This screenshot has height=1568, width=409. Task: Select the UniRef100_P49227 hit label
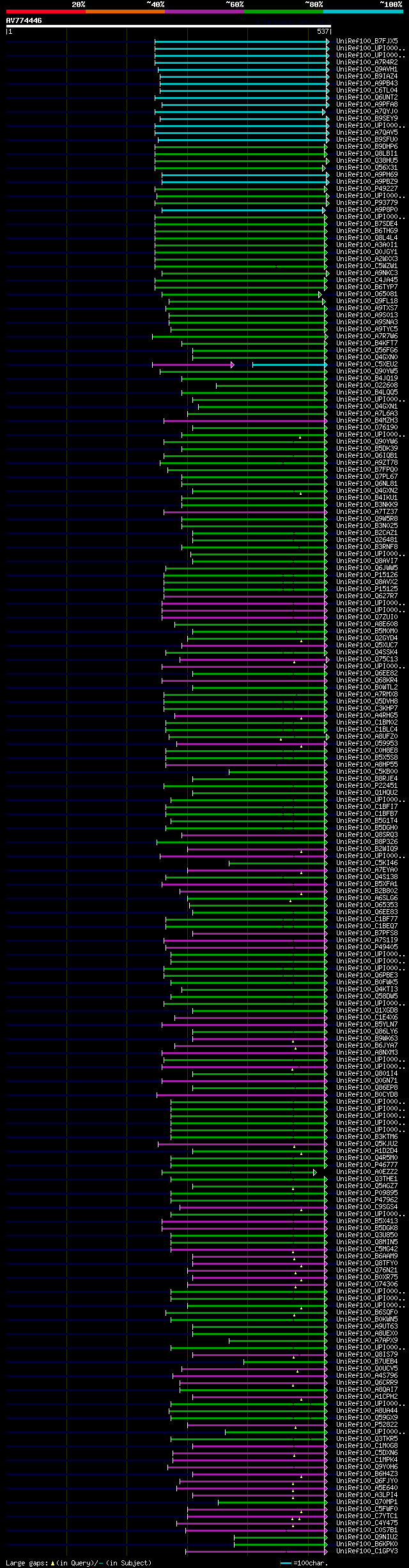point(367,188)
